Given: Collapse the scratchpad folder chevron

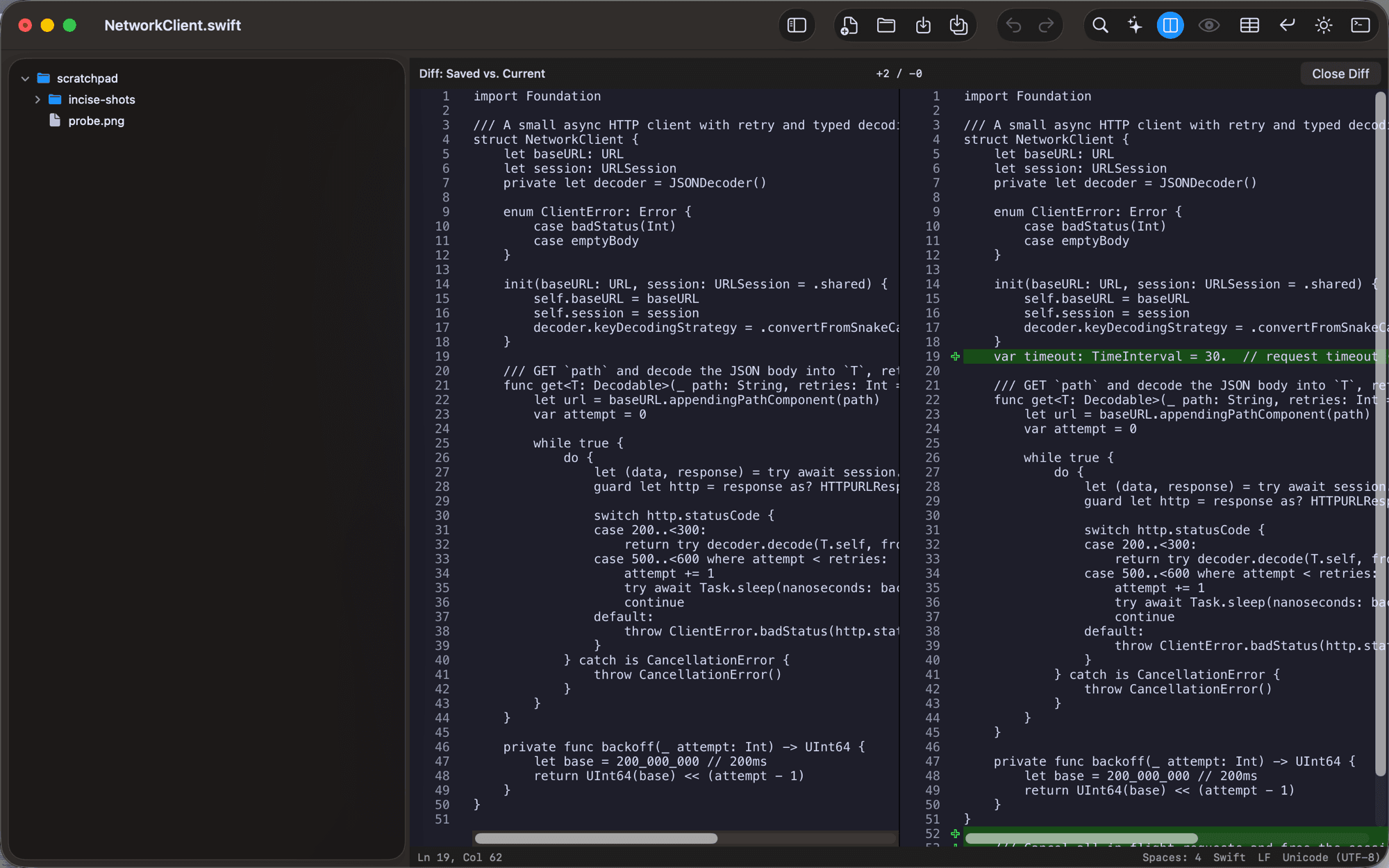Looking at the screenshot, I should [x=25, y=78].
